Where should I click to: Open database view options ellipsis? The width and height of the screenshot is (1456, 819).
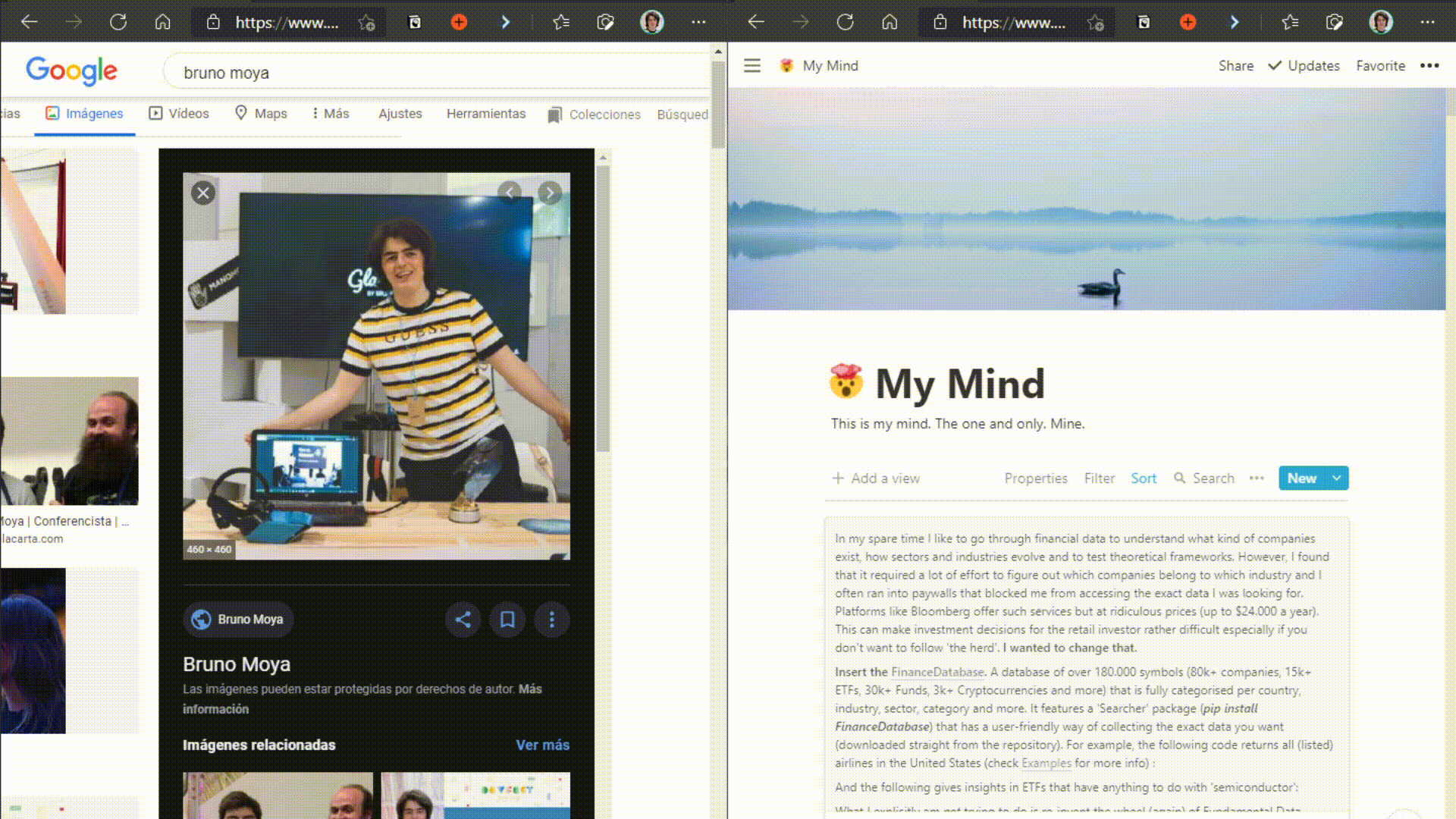point(1257,479)
